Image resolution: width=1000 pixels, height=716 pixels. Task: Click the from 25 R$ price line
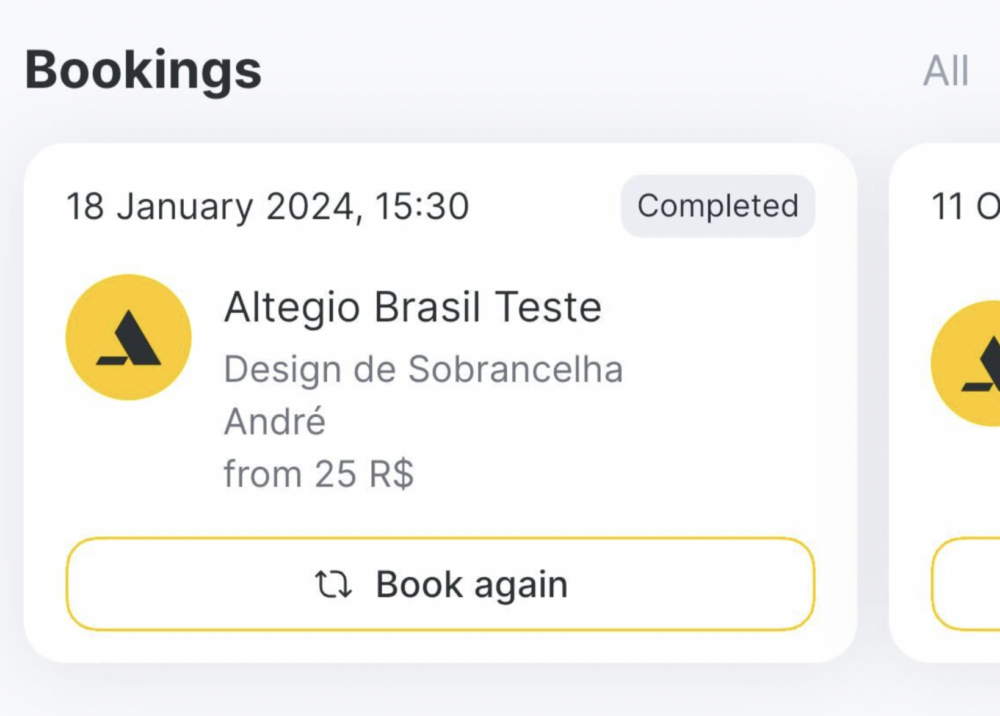[x=318, y=474]
